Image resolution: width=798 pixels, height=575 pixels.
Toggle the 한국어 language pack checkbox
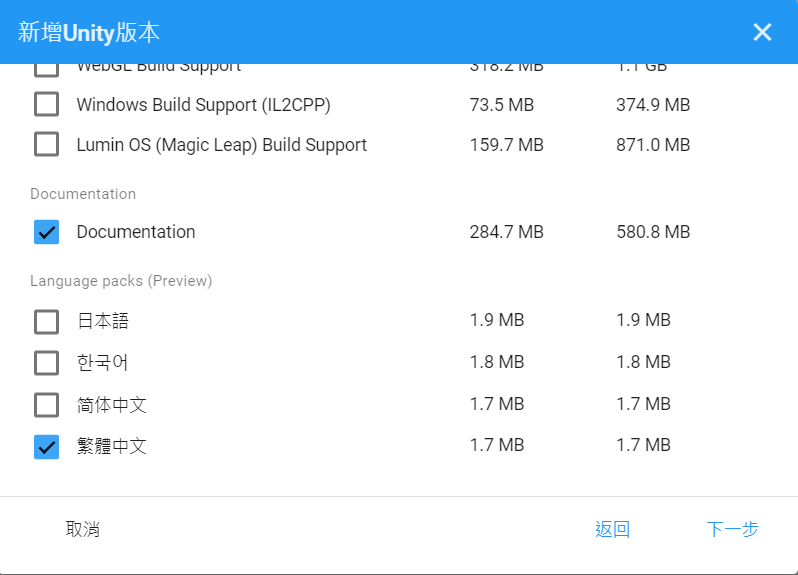point(46,362)
